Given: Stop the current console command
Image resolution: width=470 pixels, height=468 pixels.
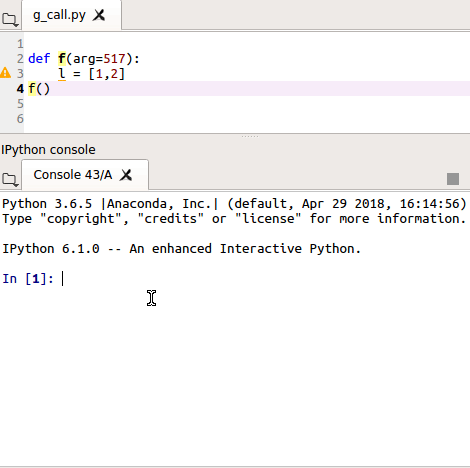Looking at the screenshot, I should (x=453, y=179).
